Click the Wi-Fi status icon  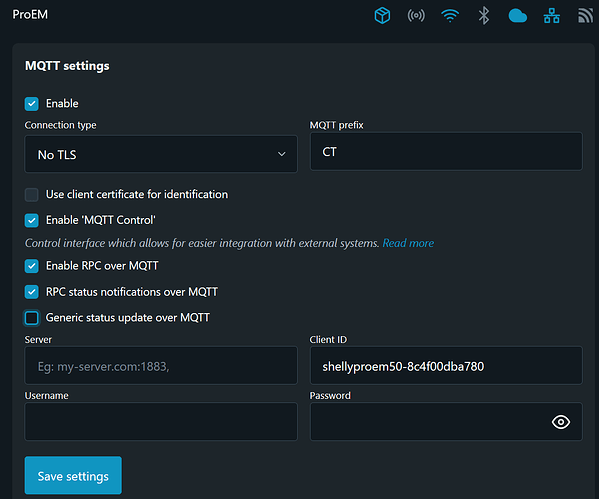[x=450, y=16]
